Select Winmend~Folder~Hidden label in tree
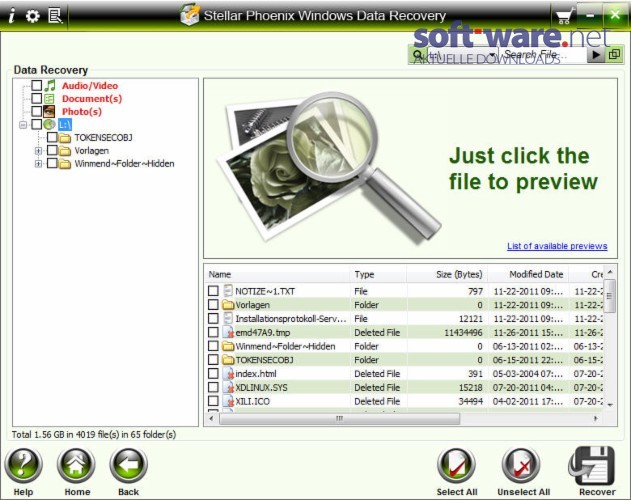The height and width of the screenshot is (500, 631). pyautogui.click(x=124, y=163)
